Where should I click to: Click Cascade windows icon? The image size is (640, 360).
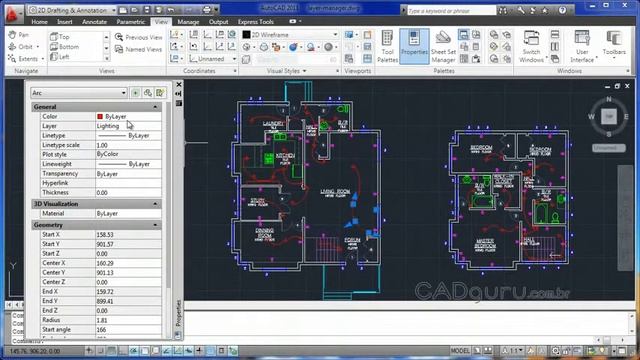point(555,59)
